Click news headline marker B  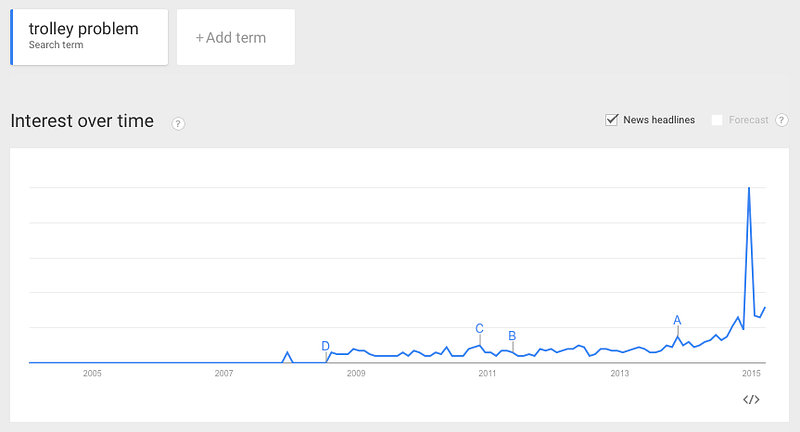512,336
